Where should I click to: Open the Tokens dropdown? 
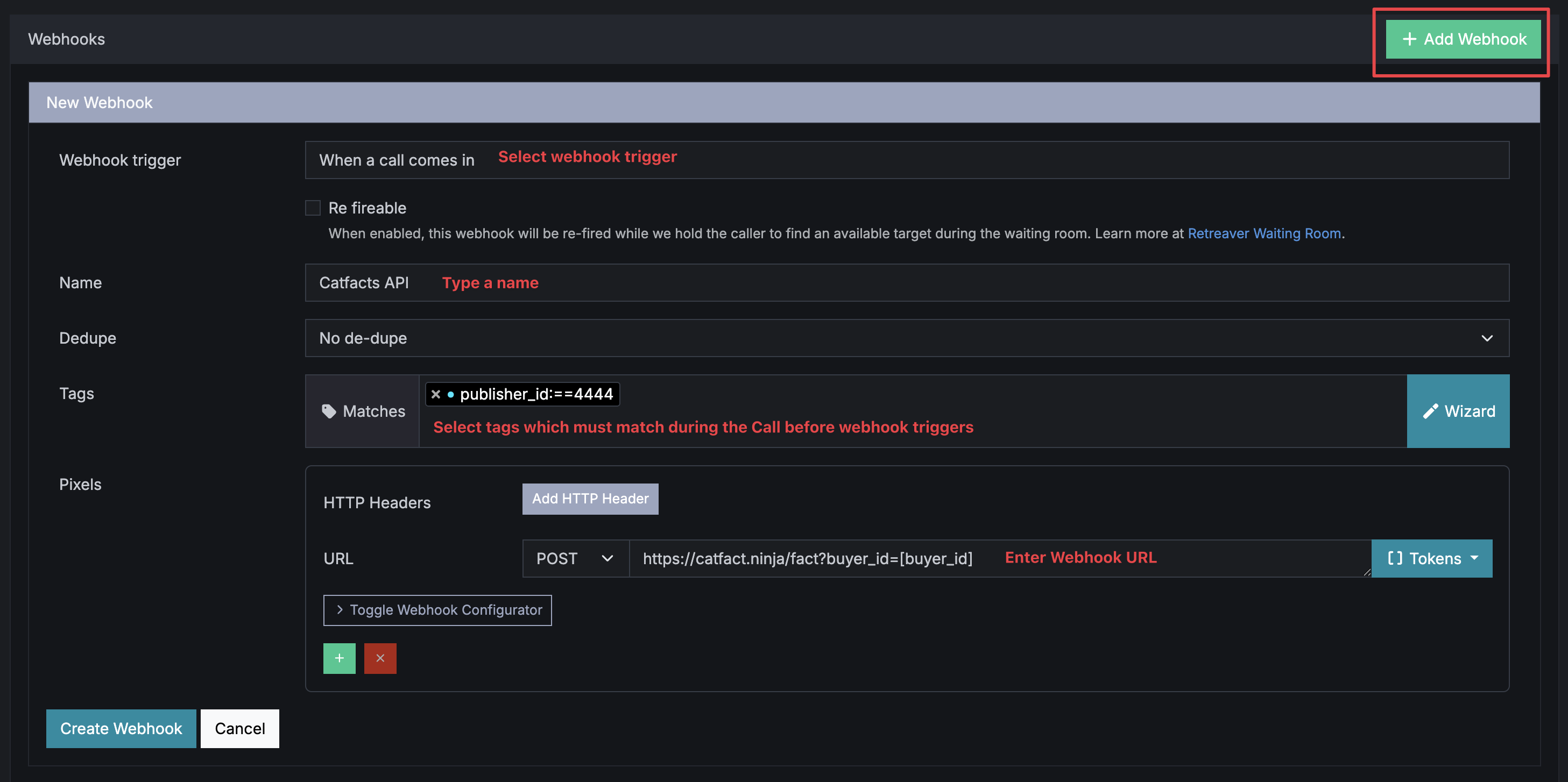(x=1432, y=559)
